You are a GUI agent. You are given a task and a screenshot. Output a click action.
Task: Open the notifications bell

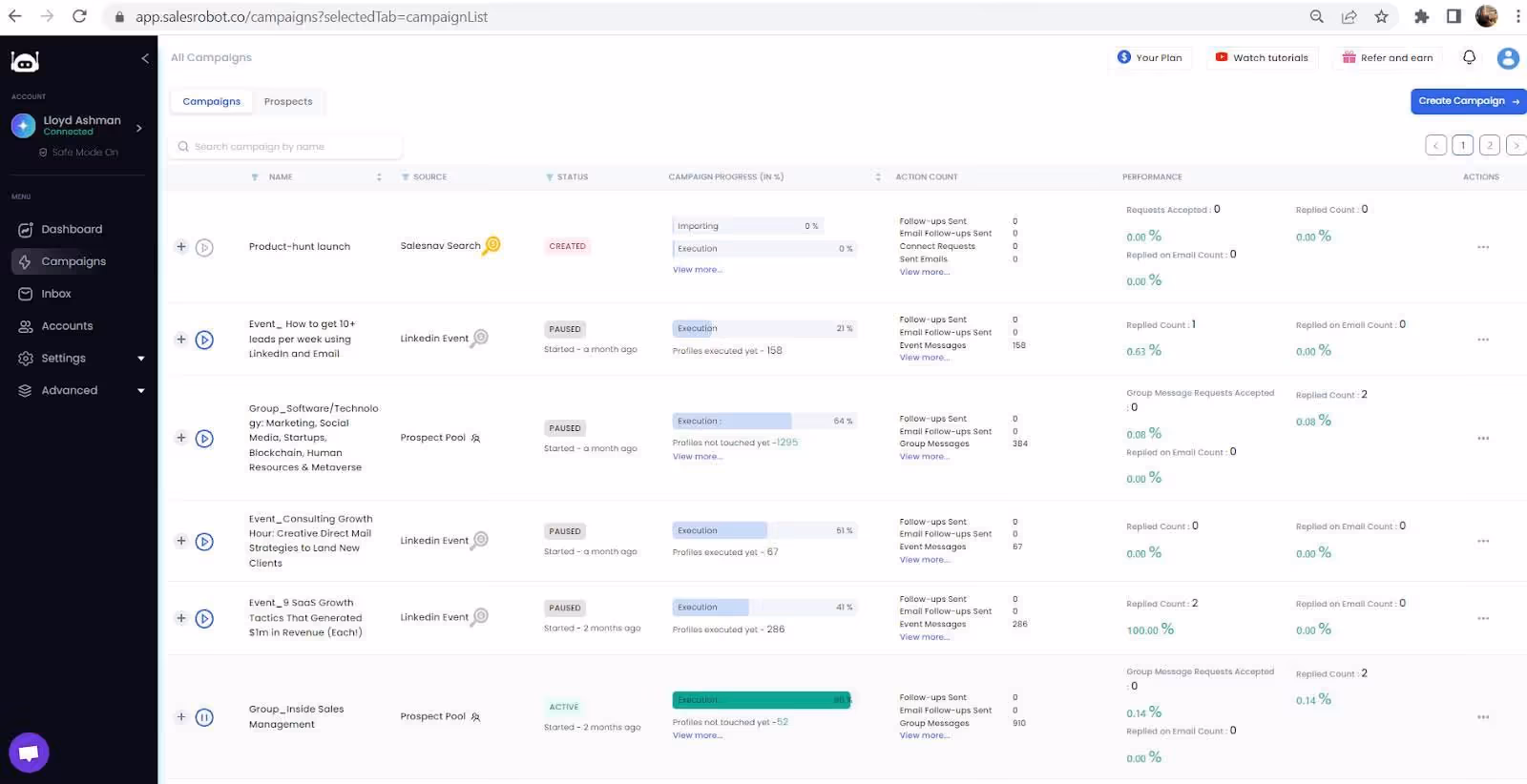coord(1470,57)
